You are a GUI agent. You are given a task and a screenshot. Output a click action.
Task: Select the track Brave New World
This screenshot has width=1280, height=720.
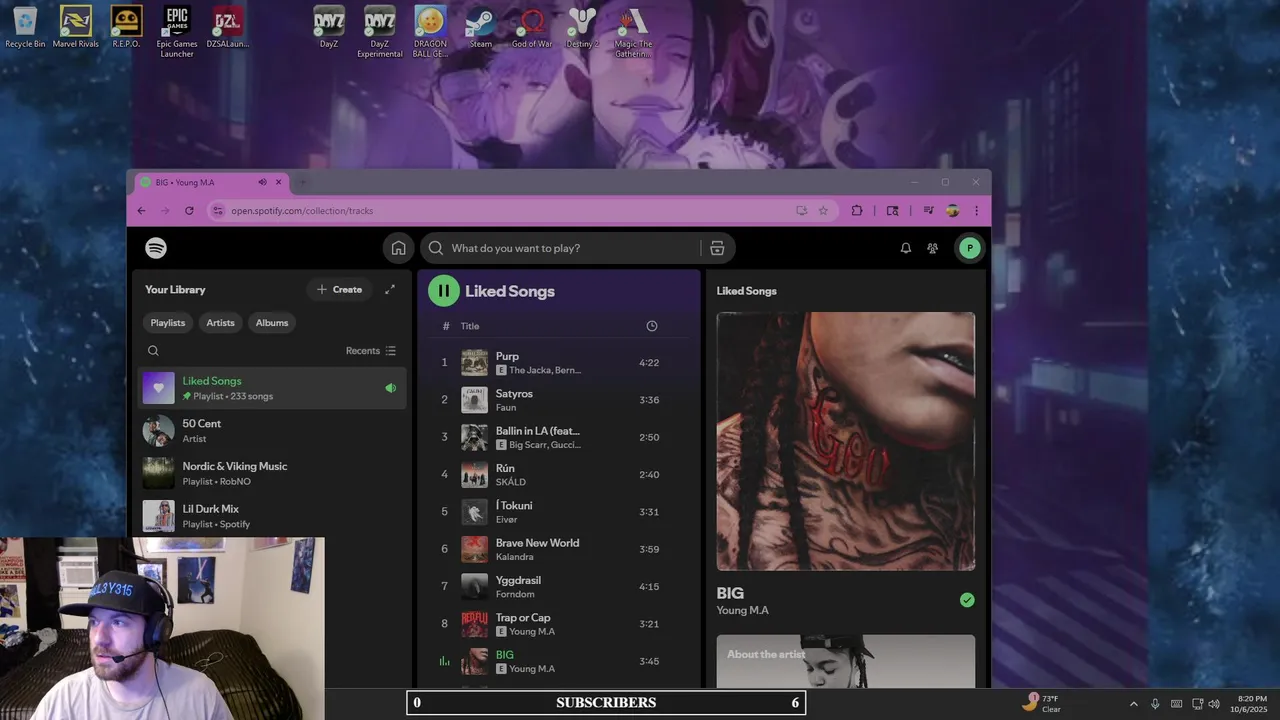537,543
